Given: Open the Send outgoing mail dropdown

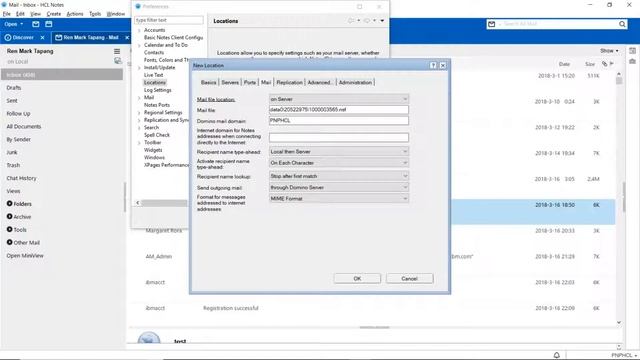Looking at the screenshot, I should [x=339, y=187].
